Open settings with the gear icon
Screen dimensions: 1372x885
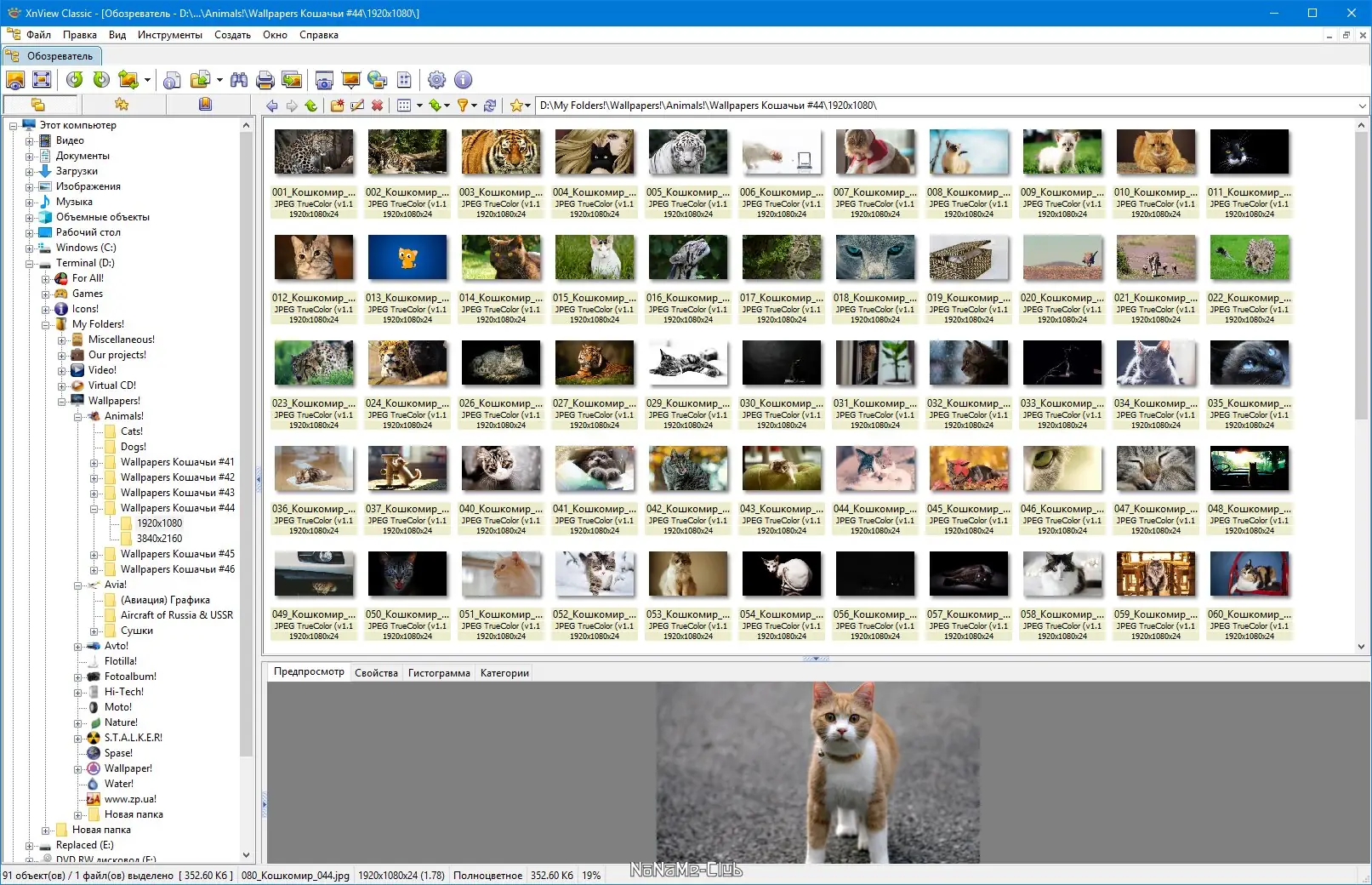click(x=436, y=80)
